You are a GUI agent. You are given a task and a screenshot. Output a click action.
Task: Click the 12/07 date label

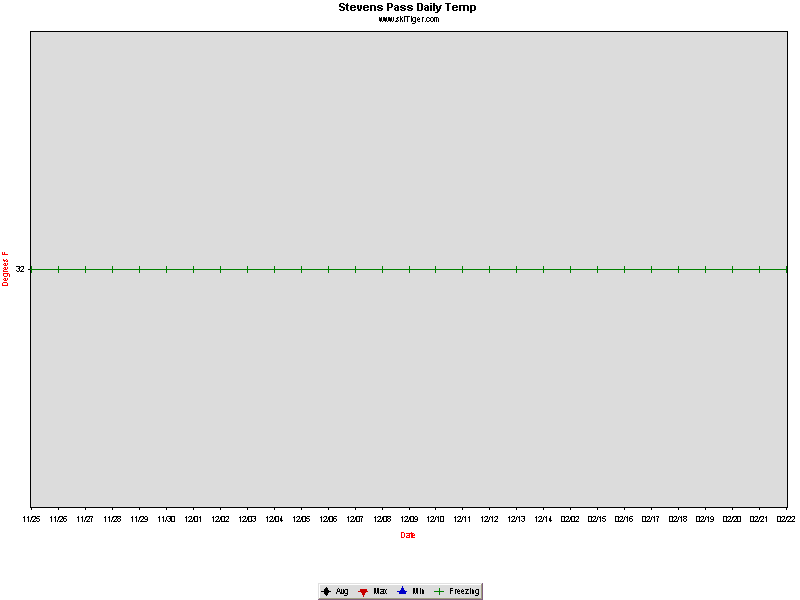(x=355, y=519)
